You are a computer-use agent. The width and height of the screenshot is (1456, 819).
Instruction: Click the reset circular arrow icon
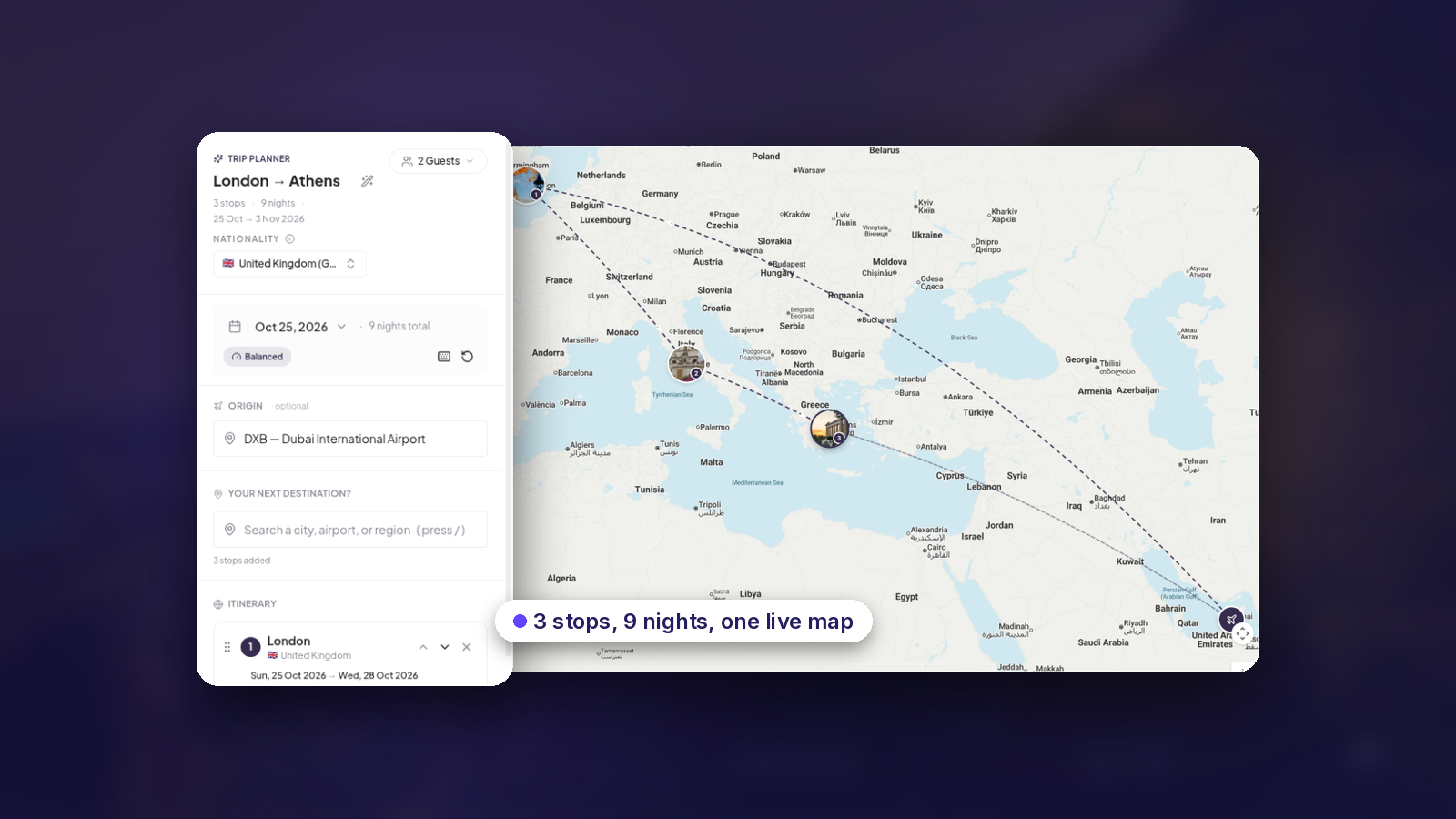pos(468,357)
